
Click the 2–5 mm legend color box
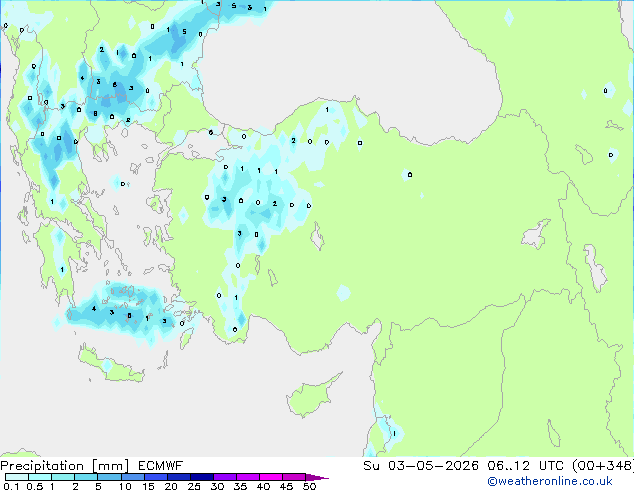(86, 477)
